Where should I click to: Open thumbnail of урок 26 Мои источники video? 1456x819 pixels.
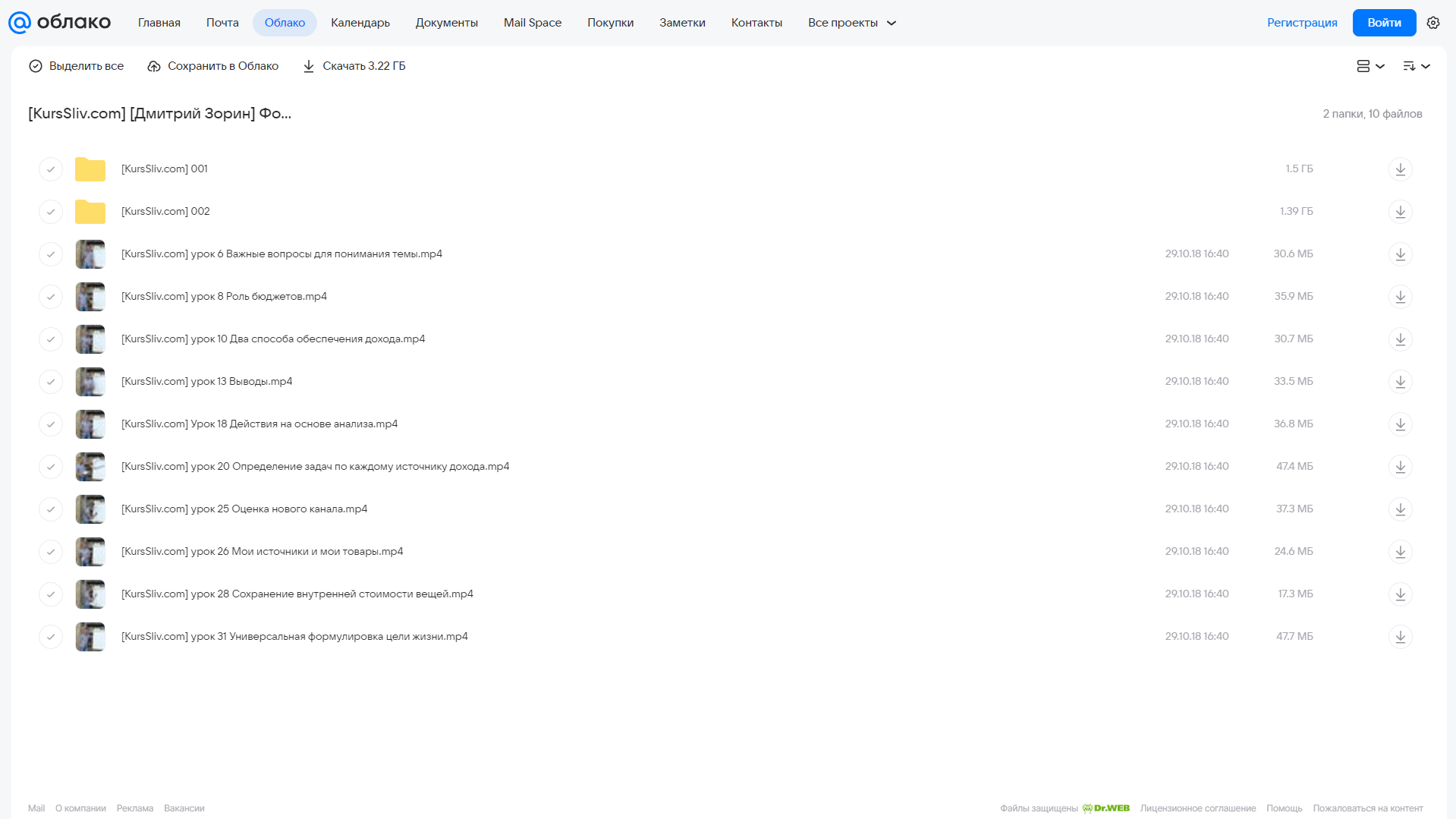tap(90, 551)
